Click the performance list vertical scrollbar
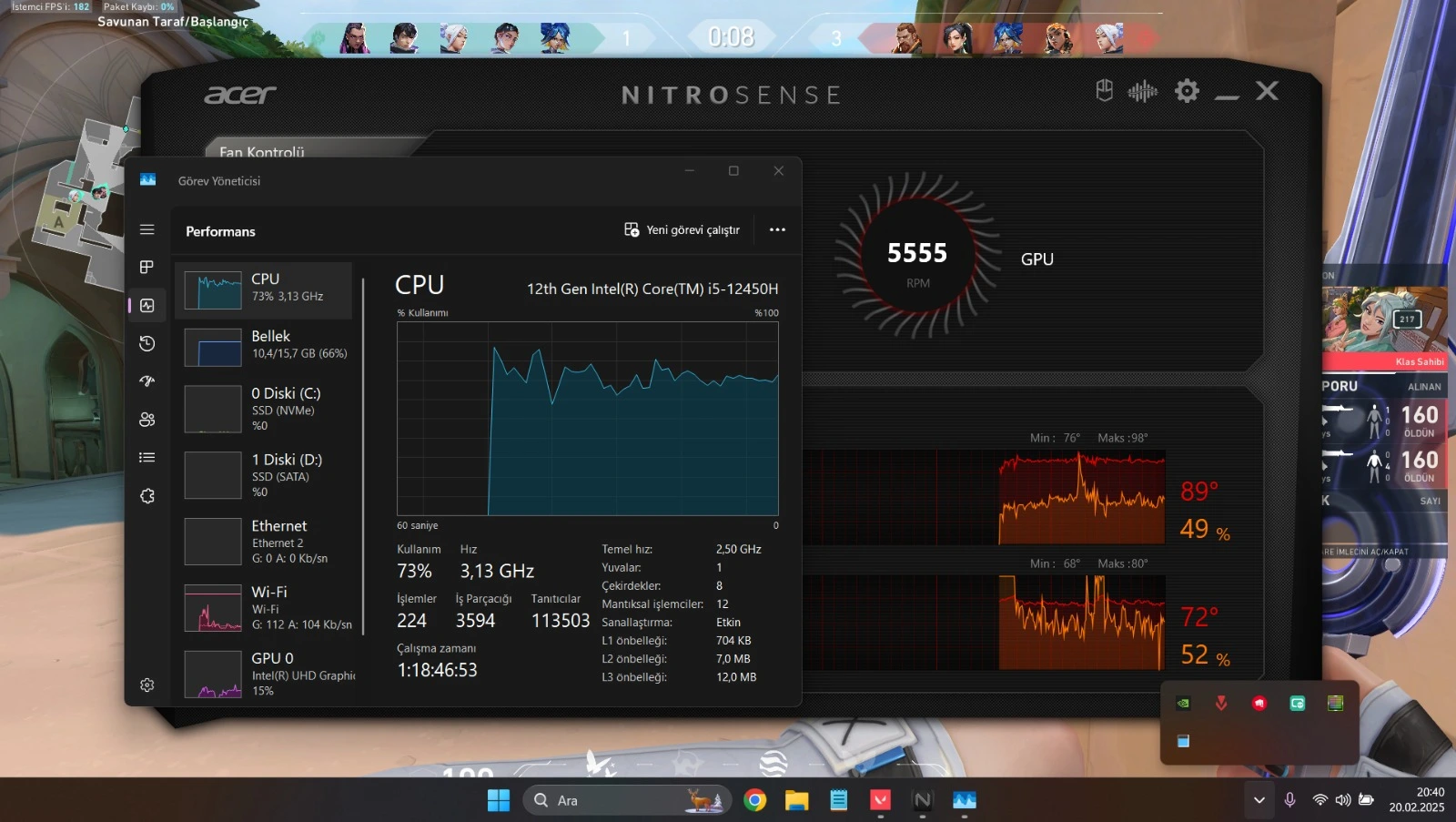The height and width of the screenshot is (822, 1456). point(363,455)
